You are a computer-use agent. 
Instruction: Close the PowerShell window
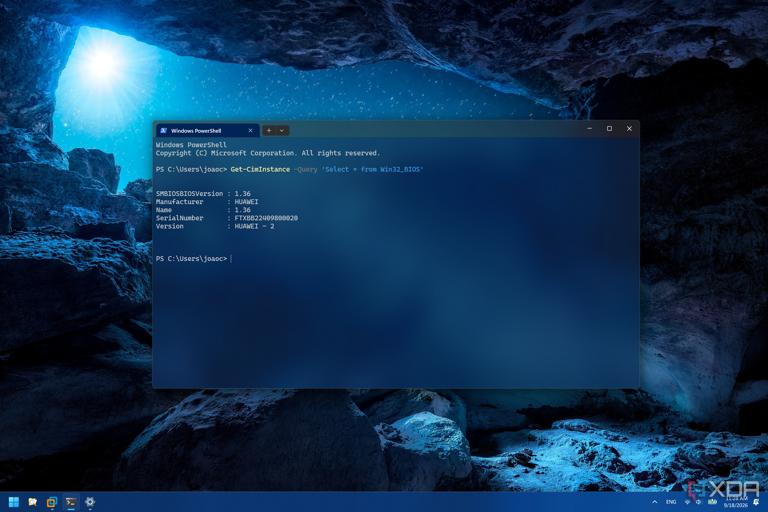[629, 129]
